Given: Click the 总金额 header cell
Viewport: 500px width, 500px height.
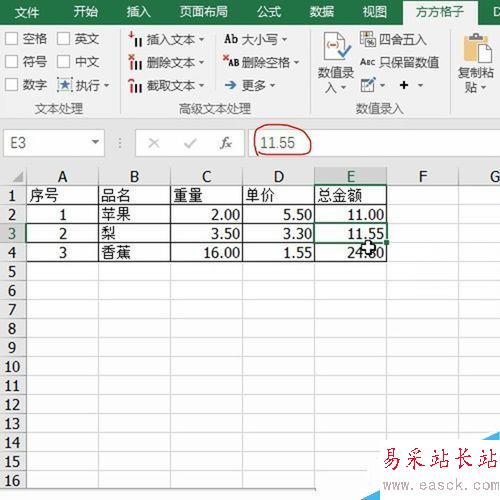Looking at the screenshot, I should (350, 195).
